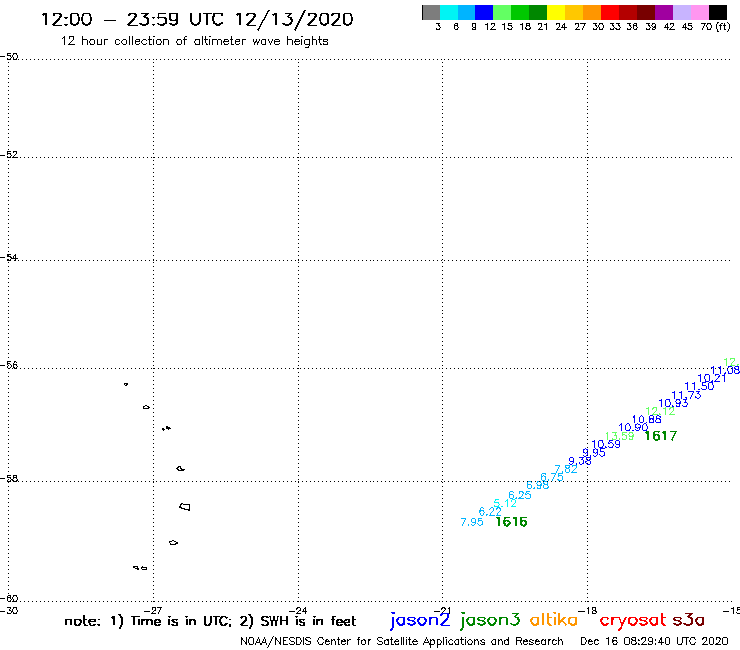Click the timestamp 'Dec 16 08:29:40 UTC 2020'

[654, 642]
